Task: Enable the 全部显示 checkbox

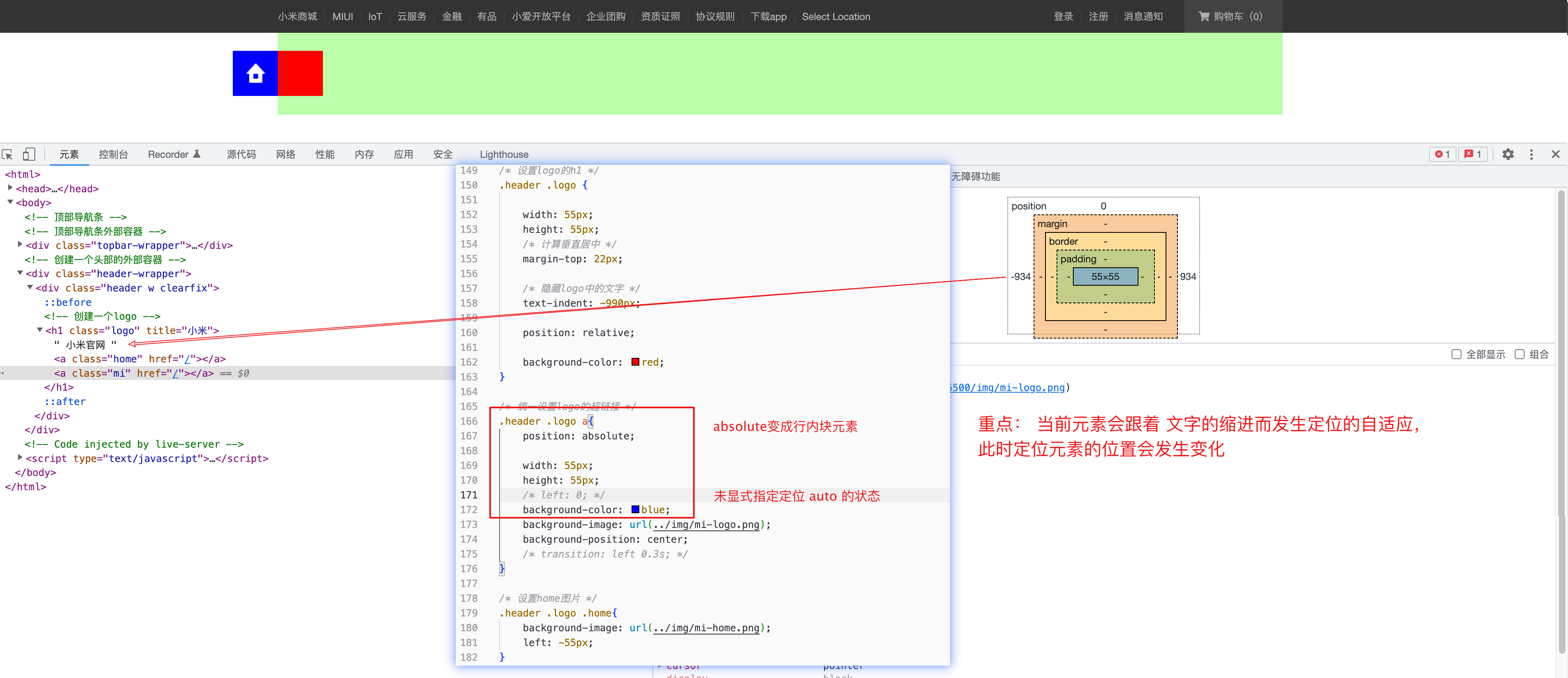Action: point(1456,354)
